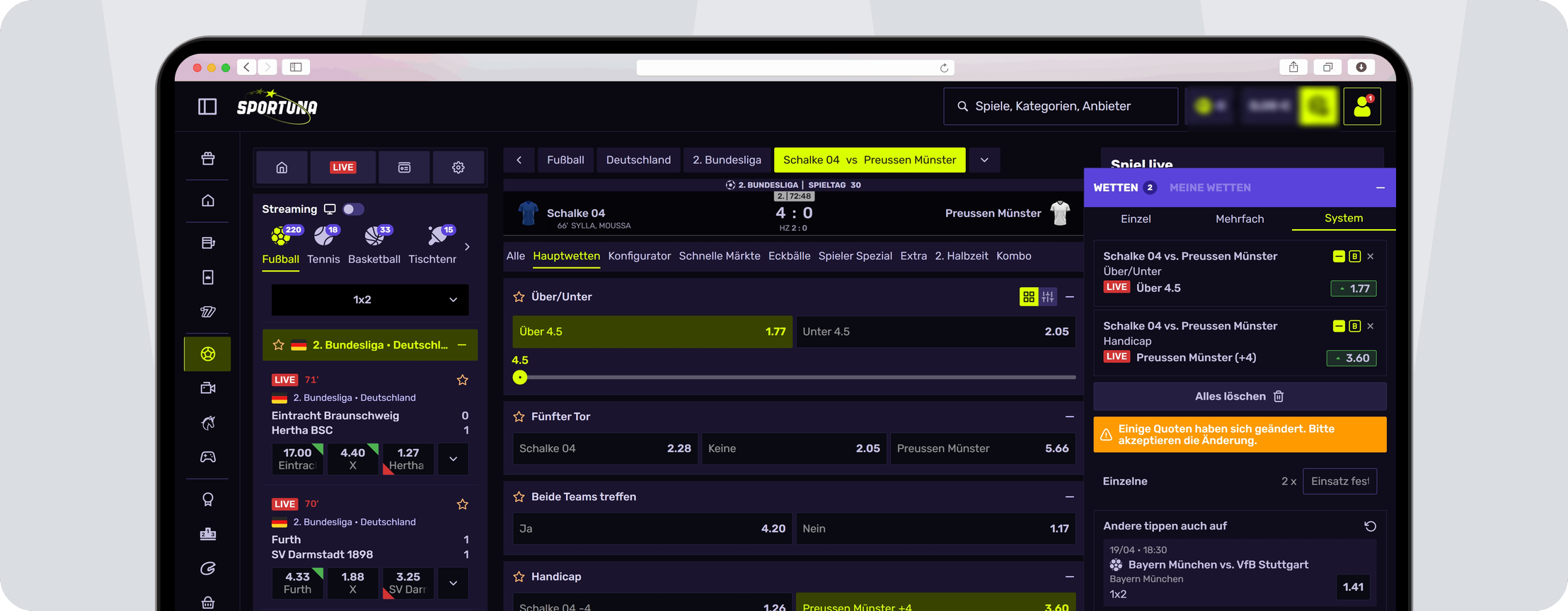The height and width of the screenshot is (611, 1568).
Task: Select the highlighted football sports icon in sidebar
Action: tap(207, 354)
